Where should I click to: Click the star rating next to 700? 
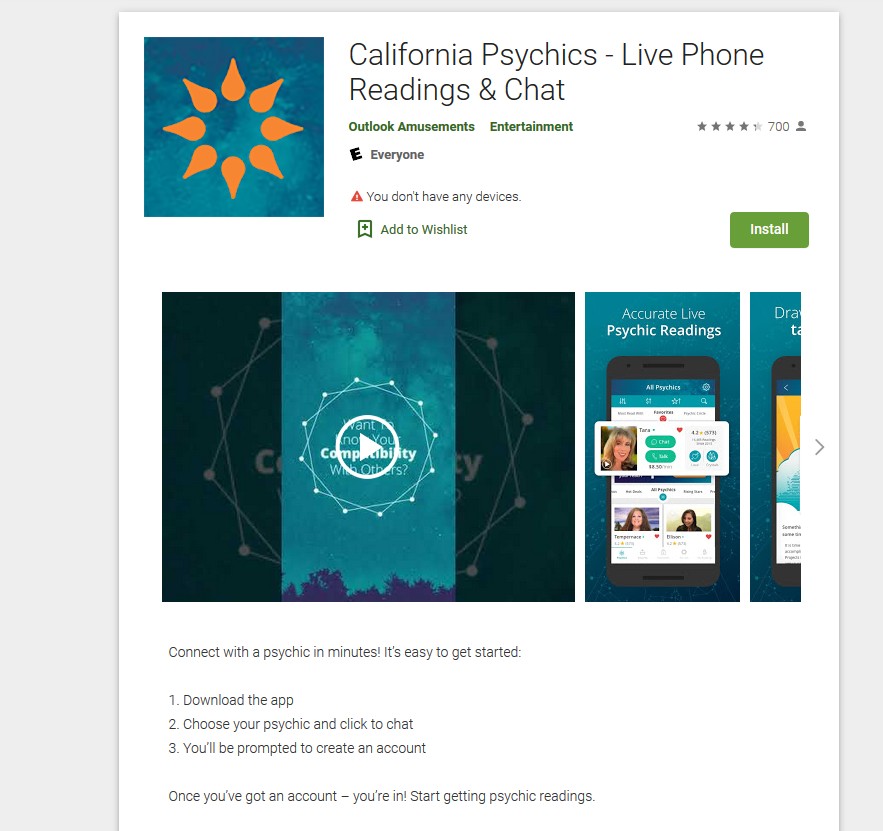[729, 127]
